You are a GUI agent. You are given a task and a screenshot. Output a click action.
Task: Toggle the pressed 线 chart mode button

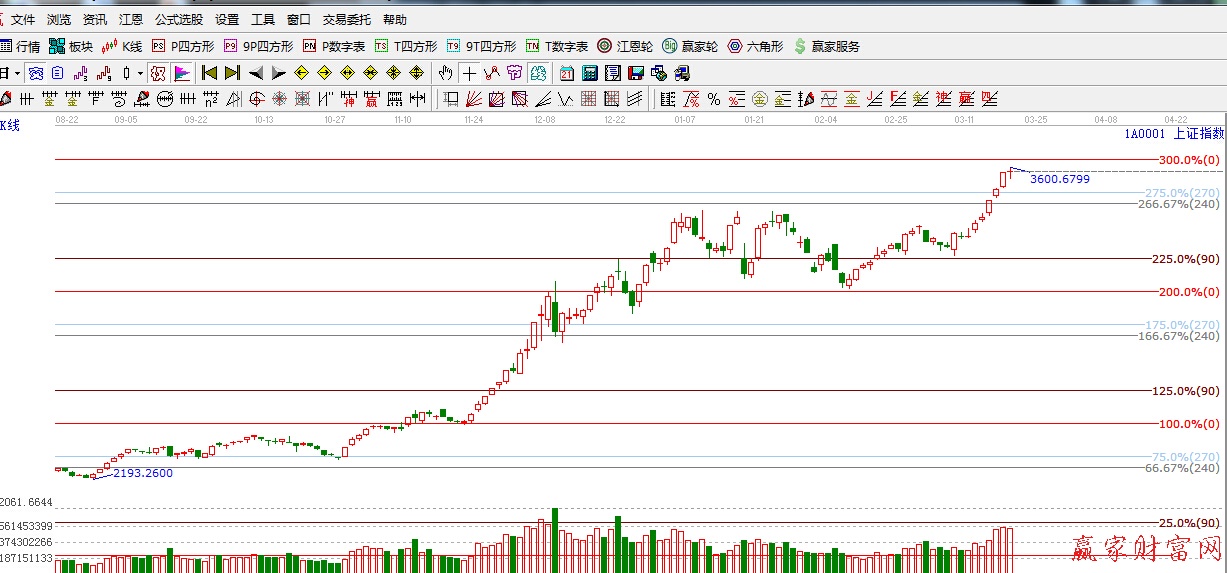coord(158,73)
